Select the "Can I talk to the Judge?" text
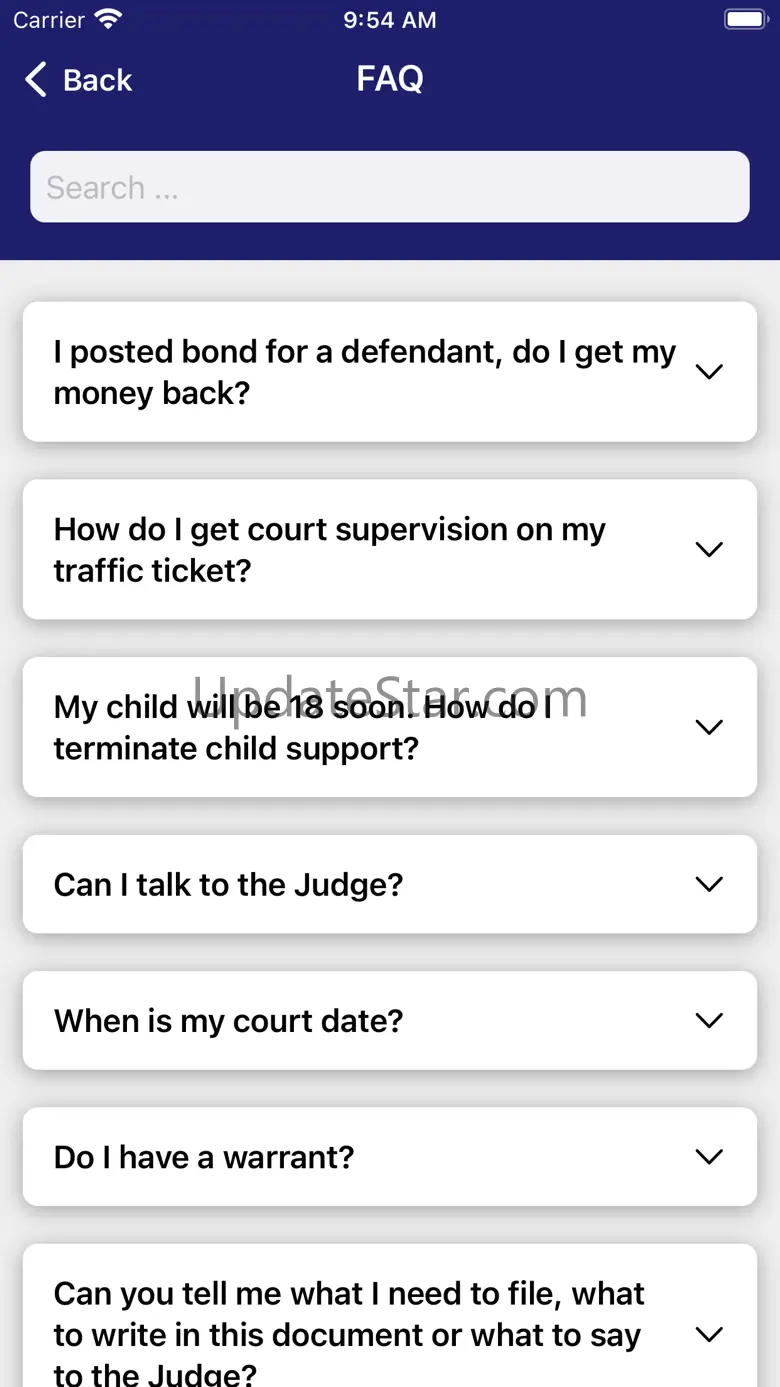 [228, 885]
